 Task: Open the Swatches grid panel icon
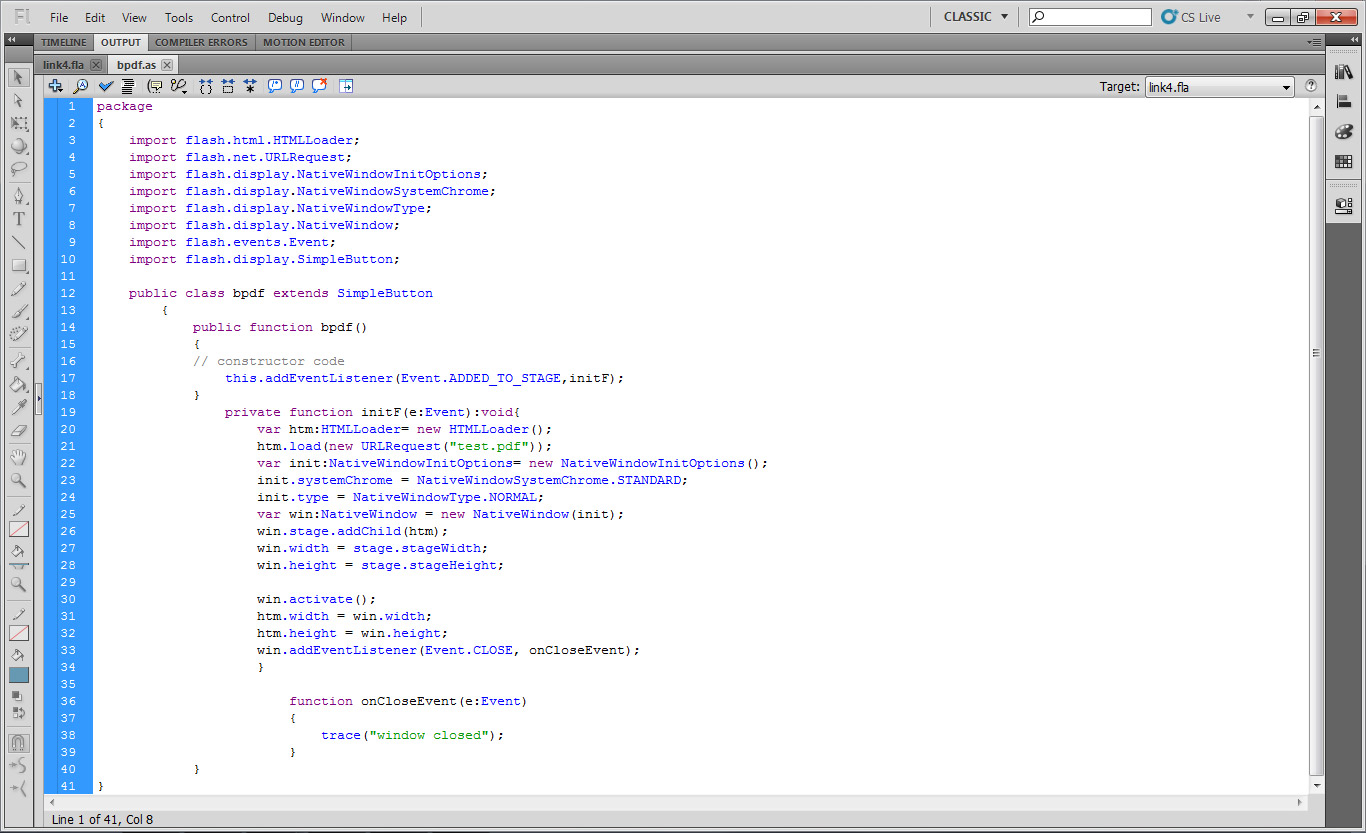click(1344, 162)
